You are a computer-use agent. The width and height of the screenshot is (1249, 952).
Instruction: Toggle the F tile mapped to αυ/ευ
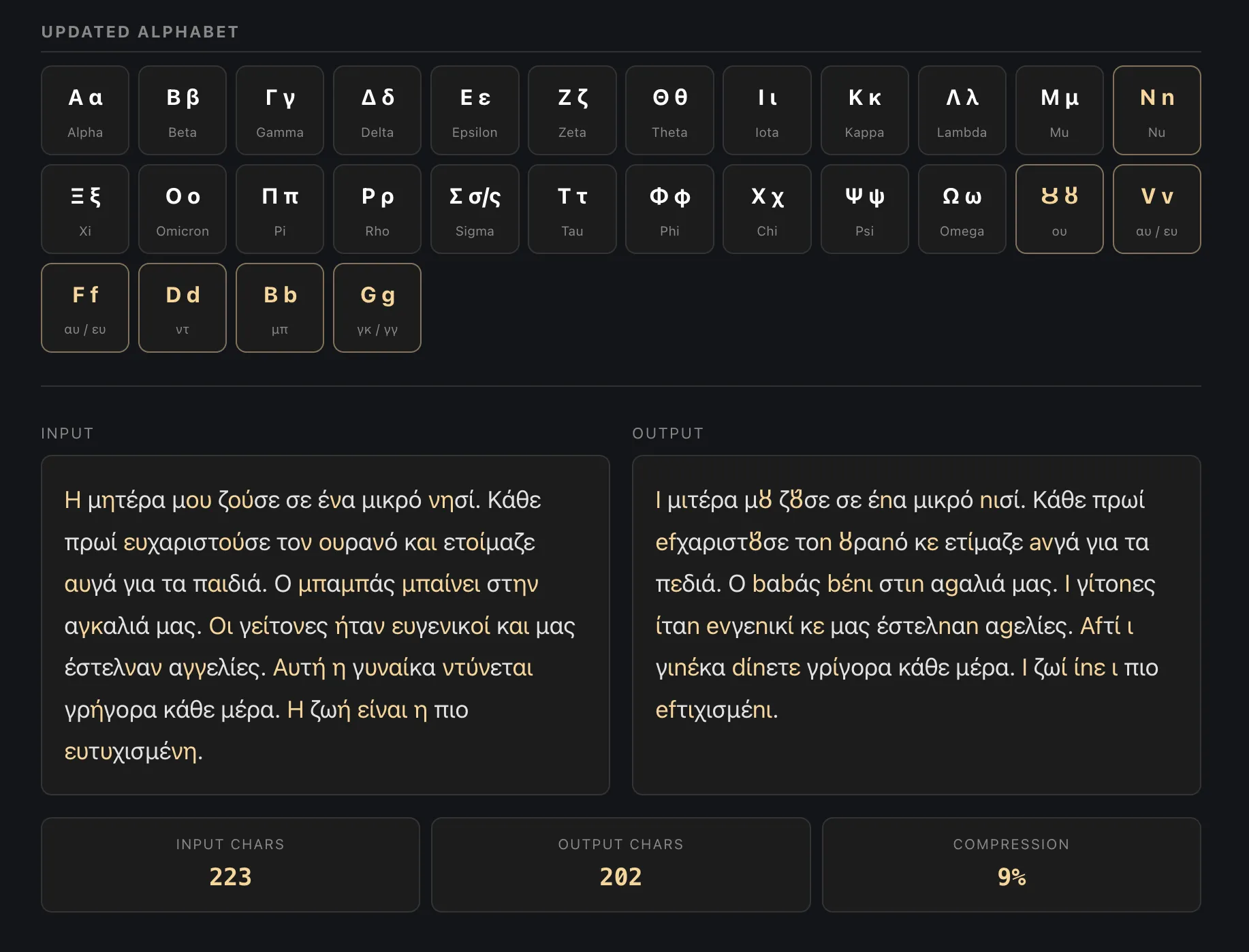84,308
